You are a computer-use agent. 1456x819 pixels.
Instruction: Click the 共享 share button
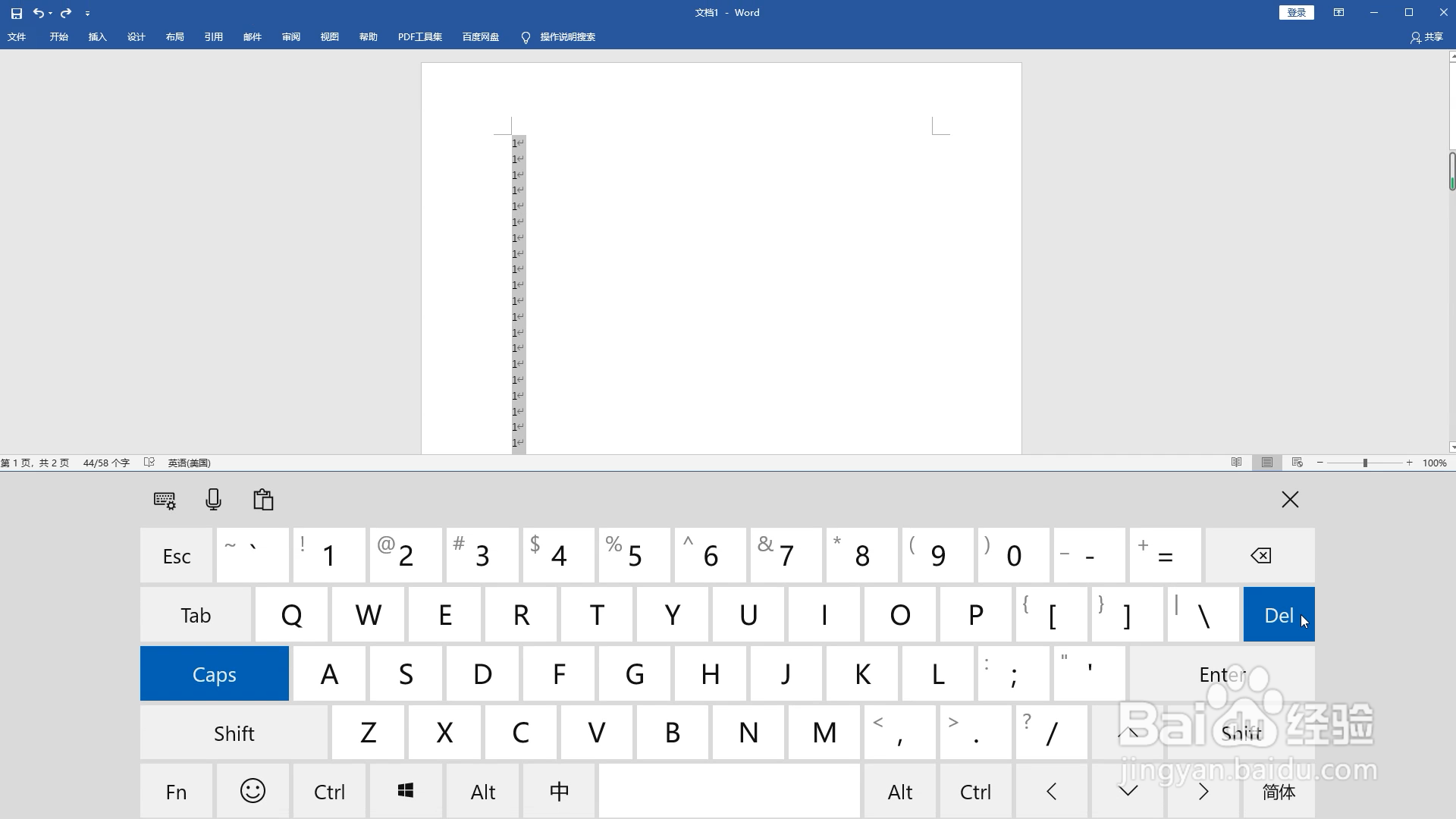pos(1426,37)
